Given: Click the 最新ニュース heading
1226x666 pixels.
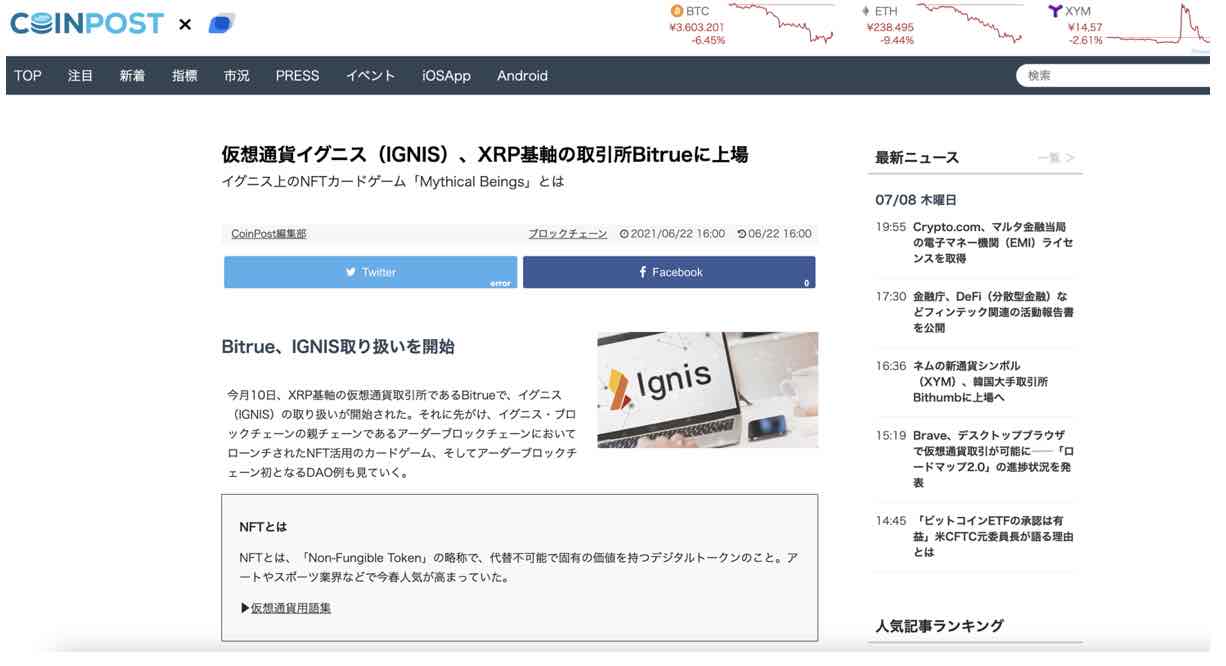Looking at the screenshot, I should tap(917, 158).
